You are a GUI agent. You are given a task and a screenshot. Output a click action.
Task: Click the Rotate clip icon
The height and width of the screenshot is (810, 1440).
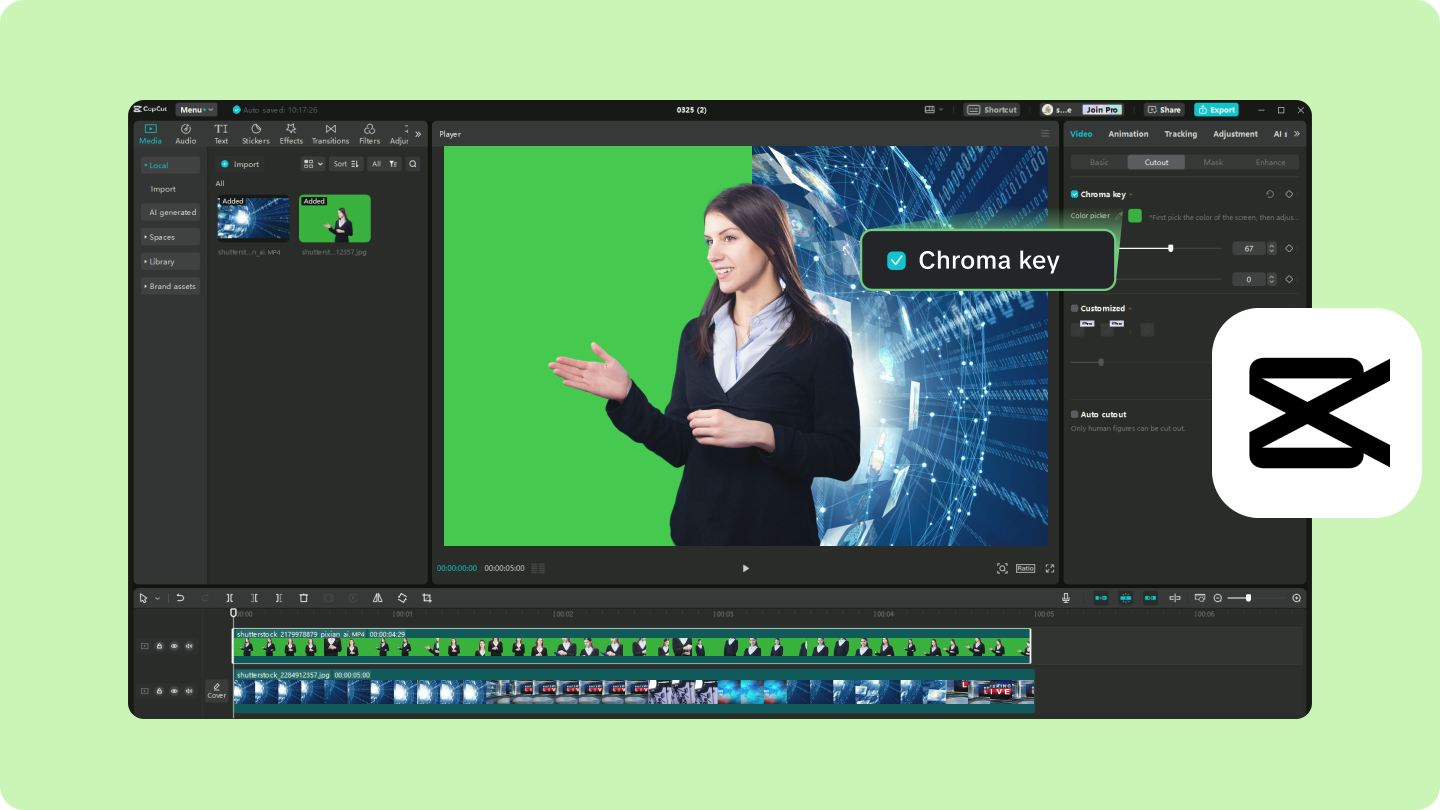(402, 598)
